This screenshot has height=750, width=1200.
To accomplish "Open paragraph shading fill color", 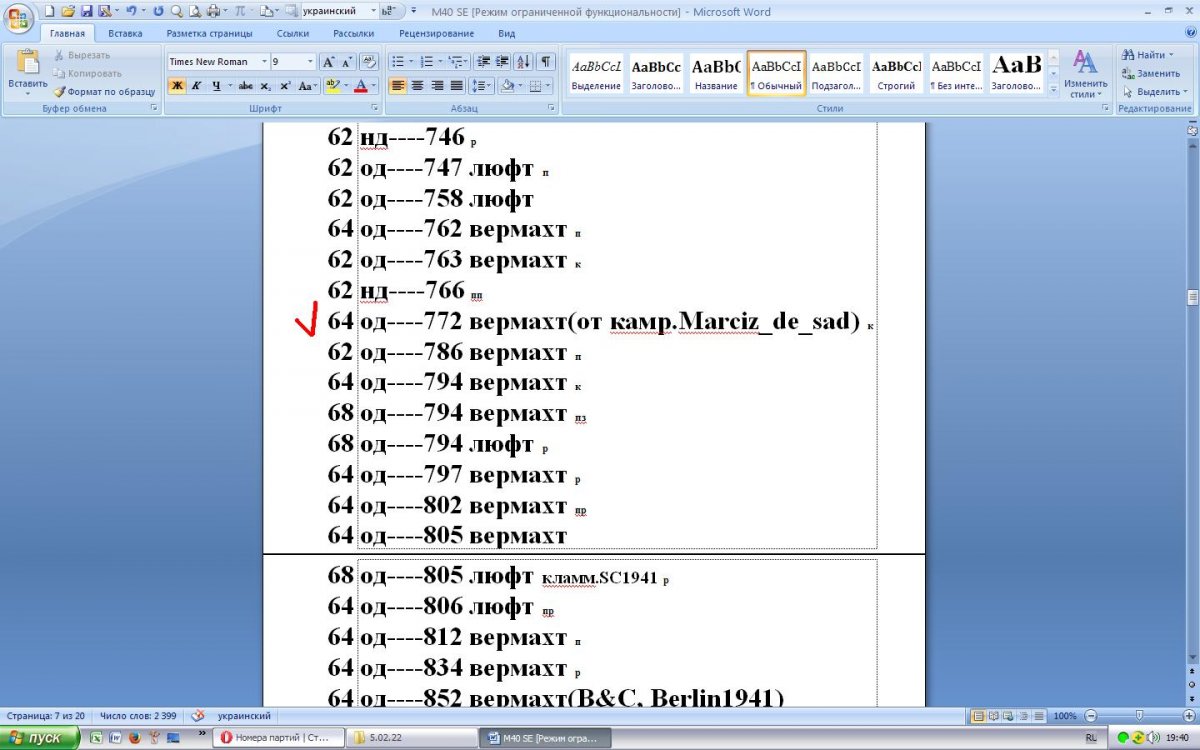I will pyautogui.click(x=508, y=86).
